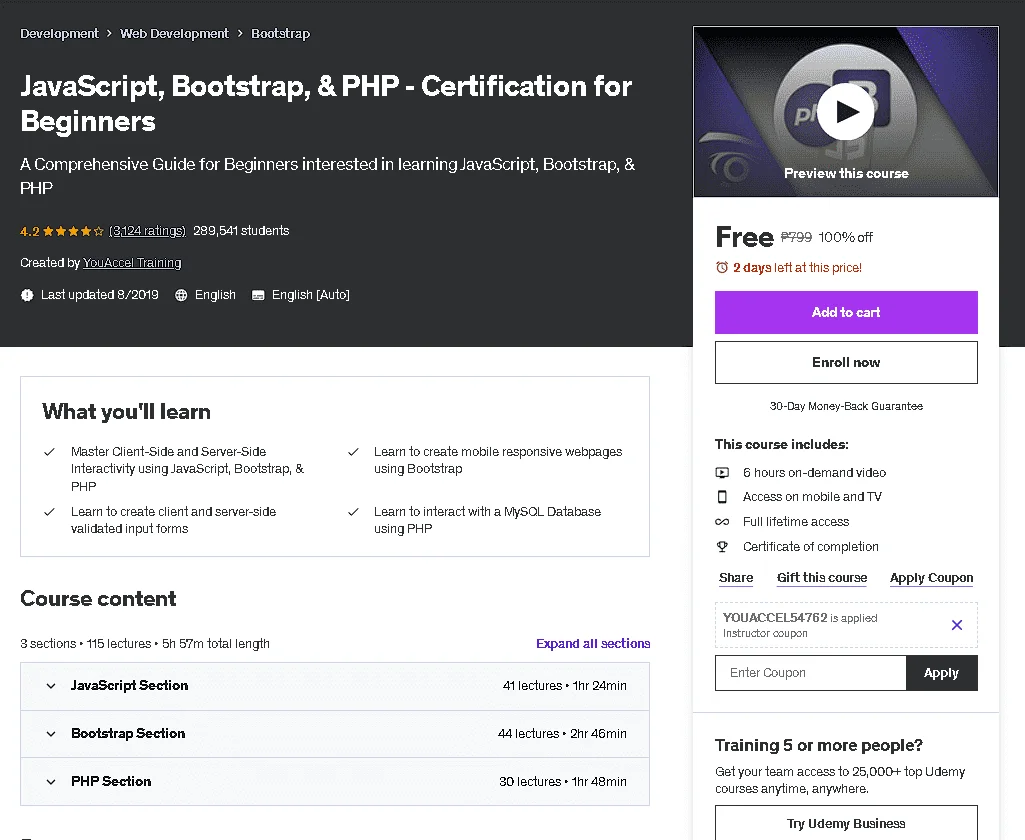
Task: Click Try Udemy Business button
Action: click(x=846, y=823)
